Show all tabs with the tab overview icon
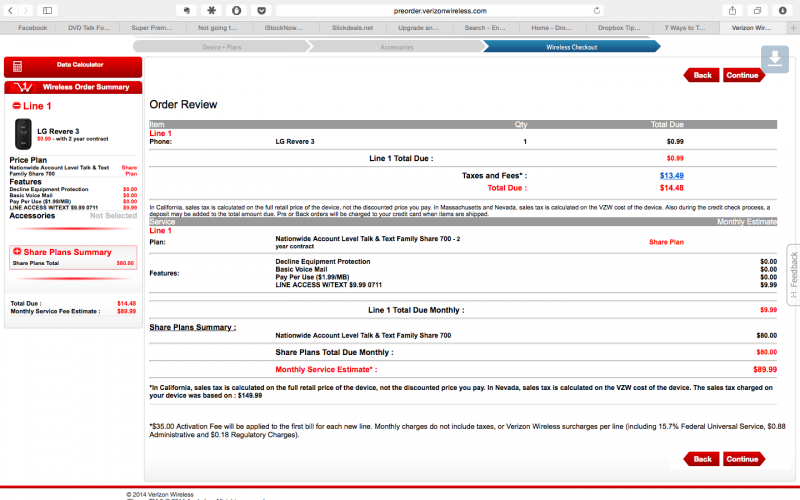This screenshot has width=800, height=500. pos(758,10)
